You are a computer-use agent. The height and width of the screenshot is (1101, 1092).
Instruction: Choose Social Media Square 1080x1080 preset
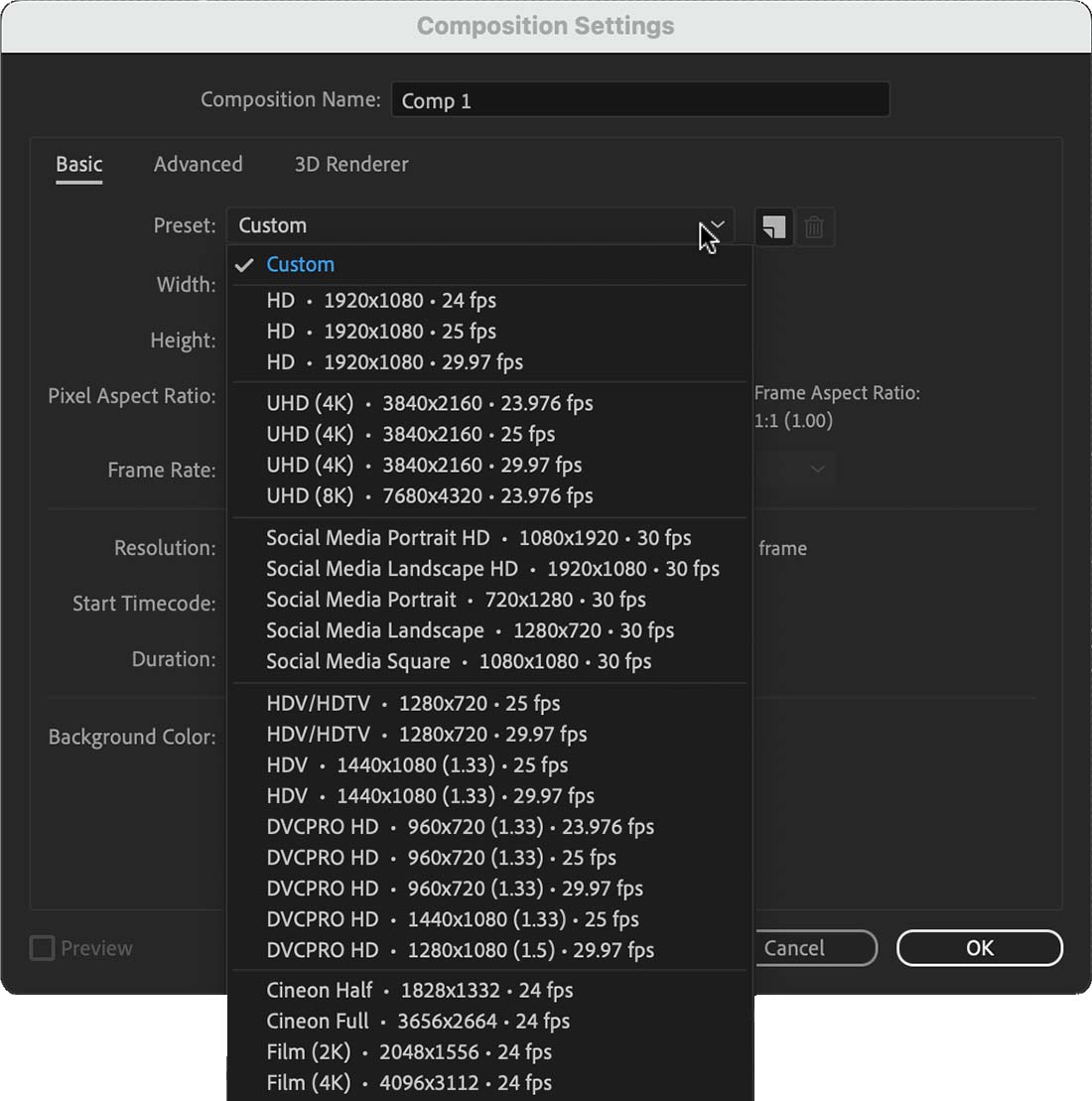[489, 661]
